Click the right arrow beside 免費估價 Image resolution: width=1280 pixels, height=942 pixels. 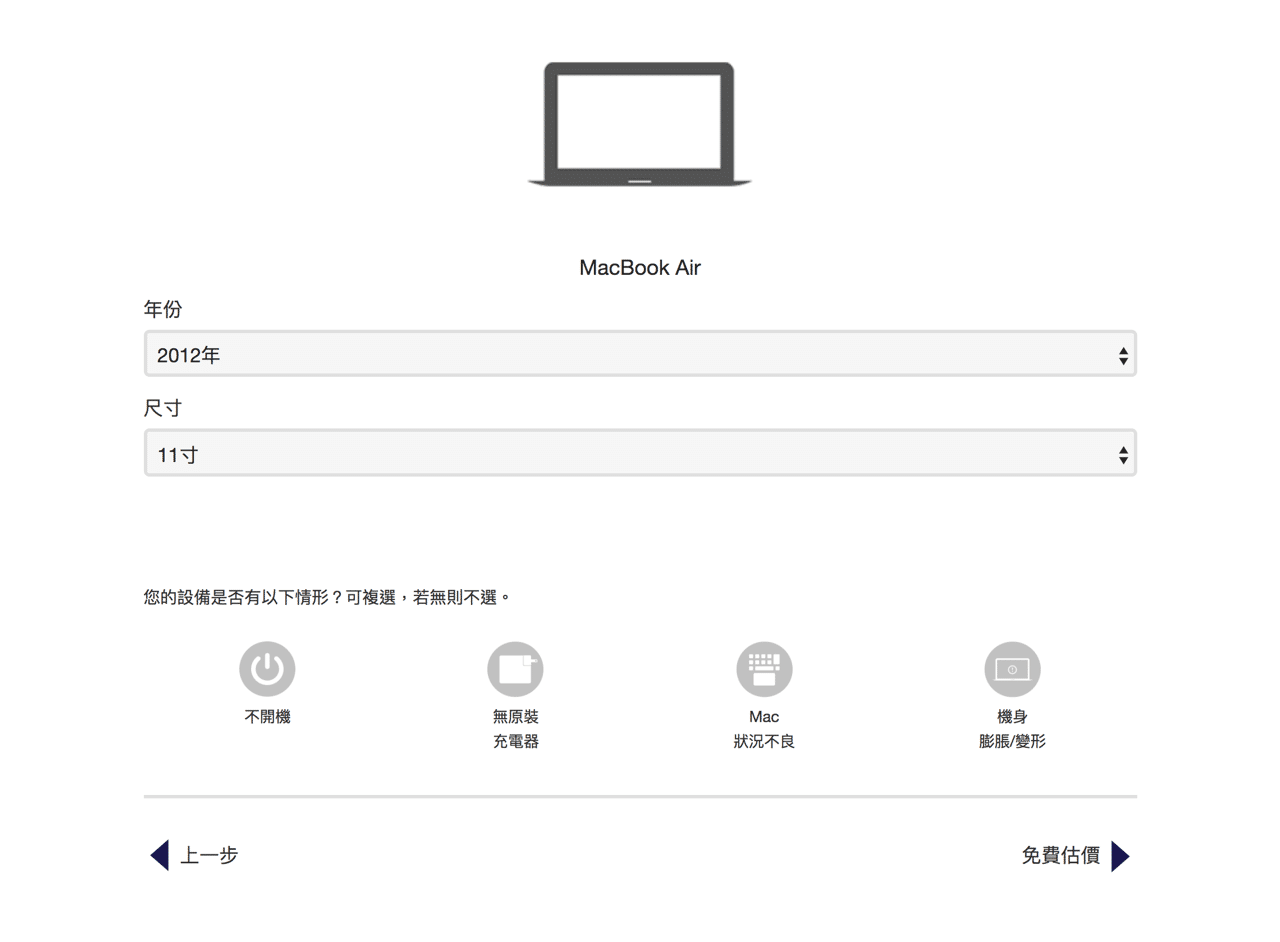pyautogui.click(x=1121, y=856)
